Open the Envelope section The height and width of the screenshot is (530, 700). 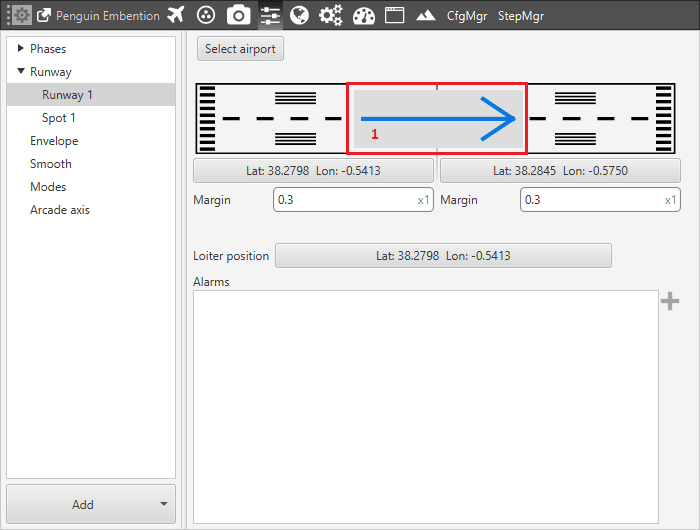click(x=54, y=141)
